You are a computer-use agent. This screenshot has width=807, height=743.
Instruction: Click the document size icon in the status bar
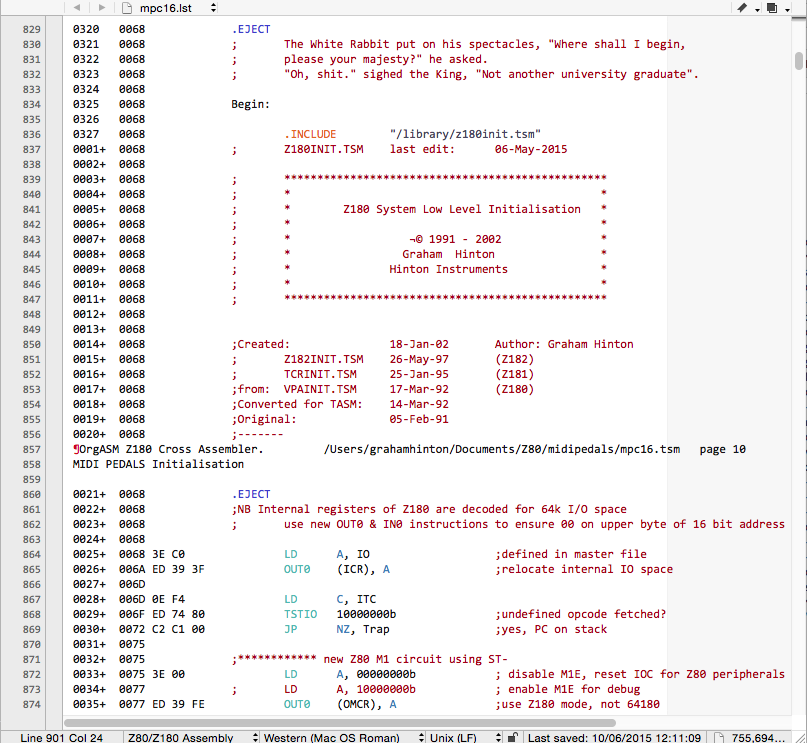[719, 737]
